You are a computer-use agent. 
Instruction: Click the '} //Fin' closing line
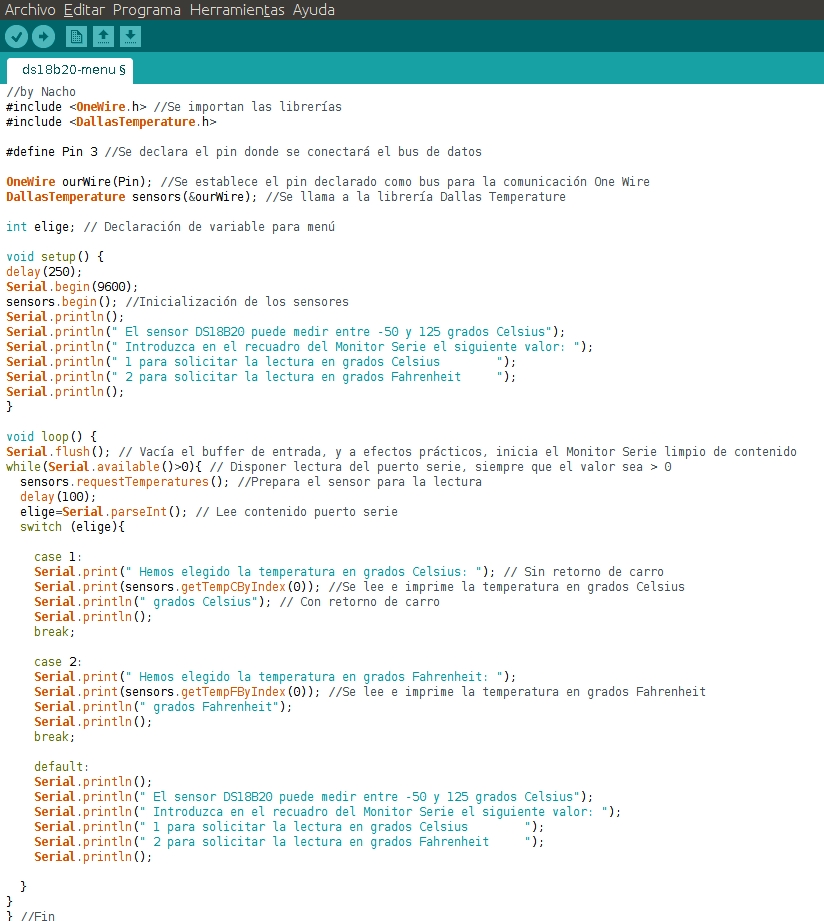(31, 915)
